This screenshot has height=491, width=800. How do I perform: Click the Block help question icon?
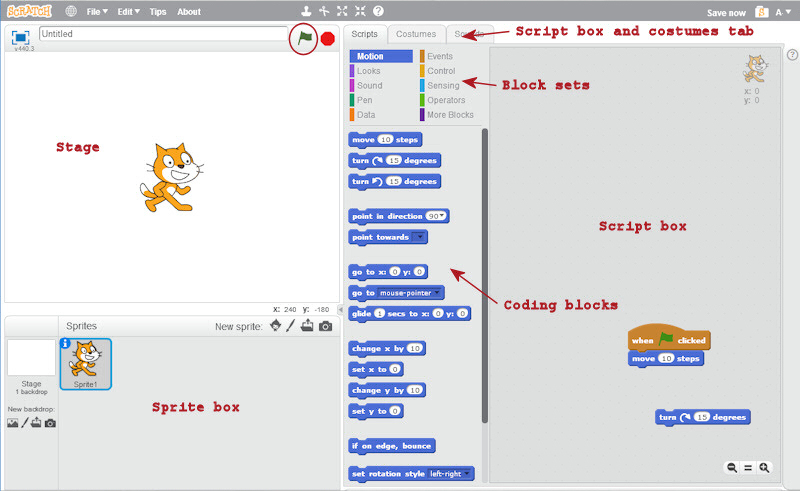[378, 11]
